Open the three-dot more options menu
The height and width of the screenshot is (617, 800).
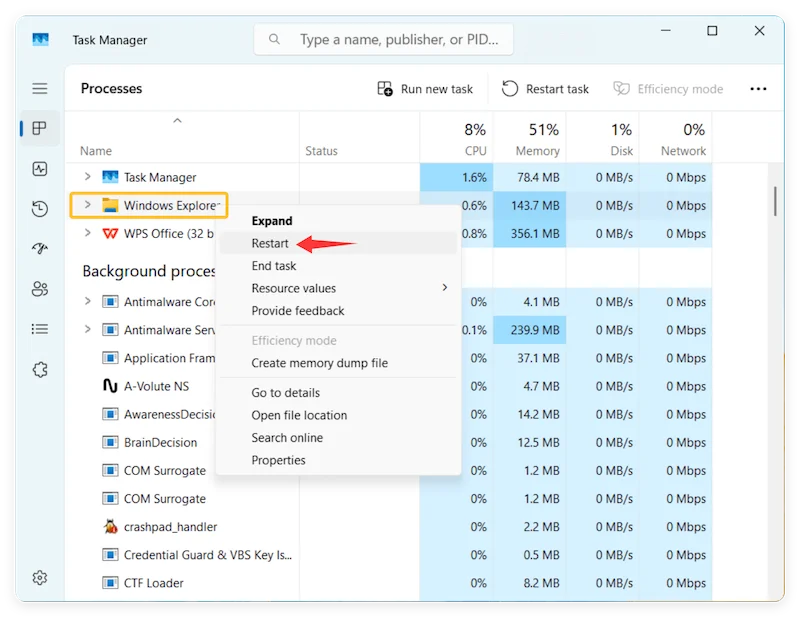pyautogui.click(x=758, y=89)
